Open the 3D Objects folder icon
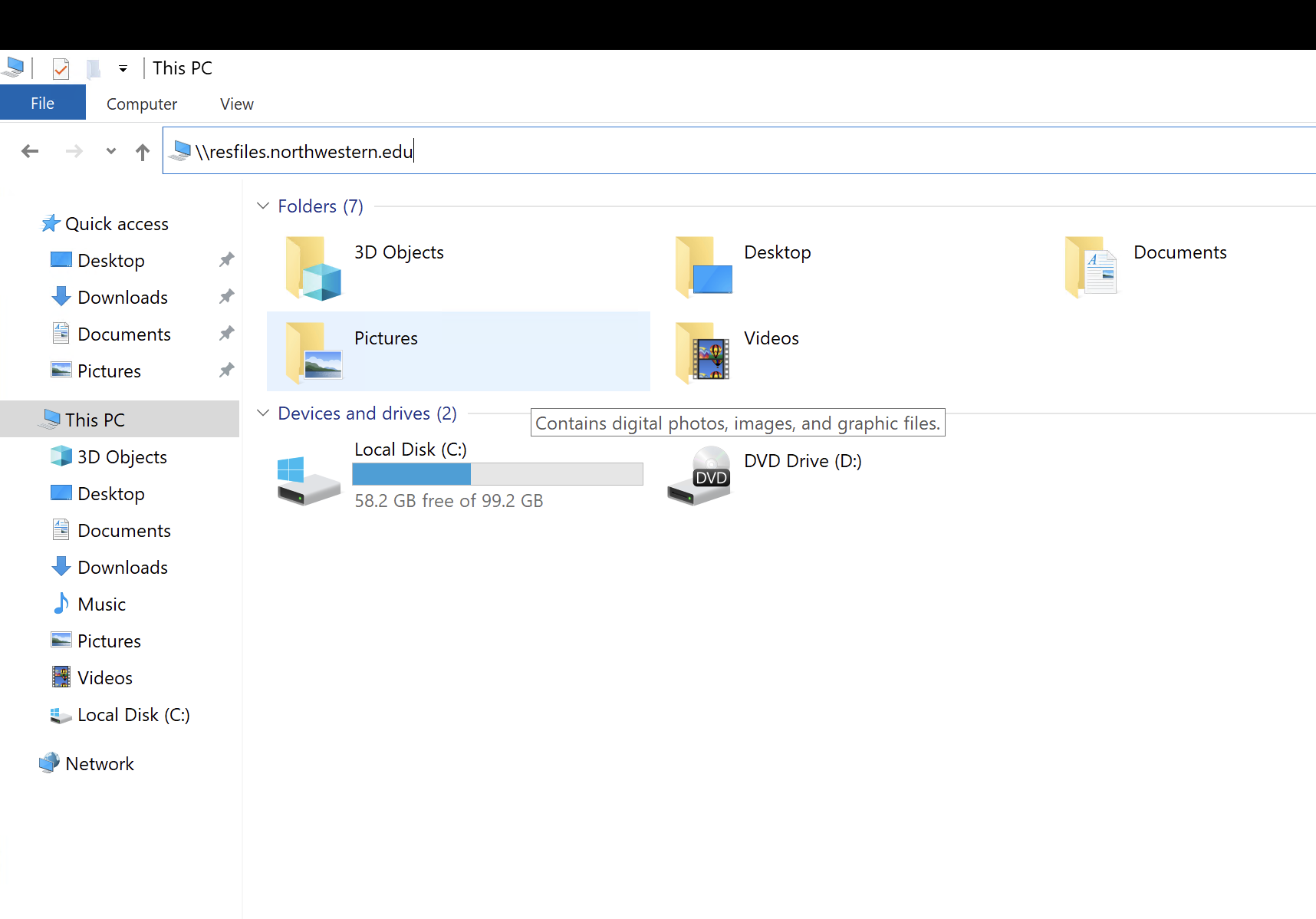Screen dimensions: 1316x919 click(313, 268)
